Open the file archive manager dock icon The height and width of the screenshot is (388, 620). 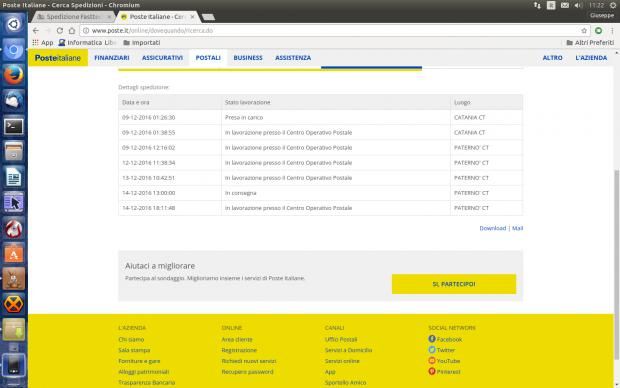(x=13, y=151)
